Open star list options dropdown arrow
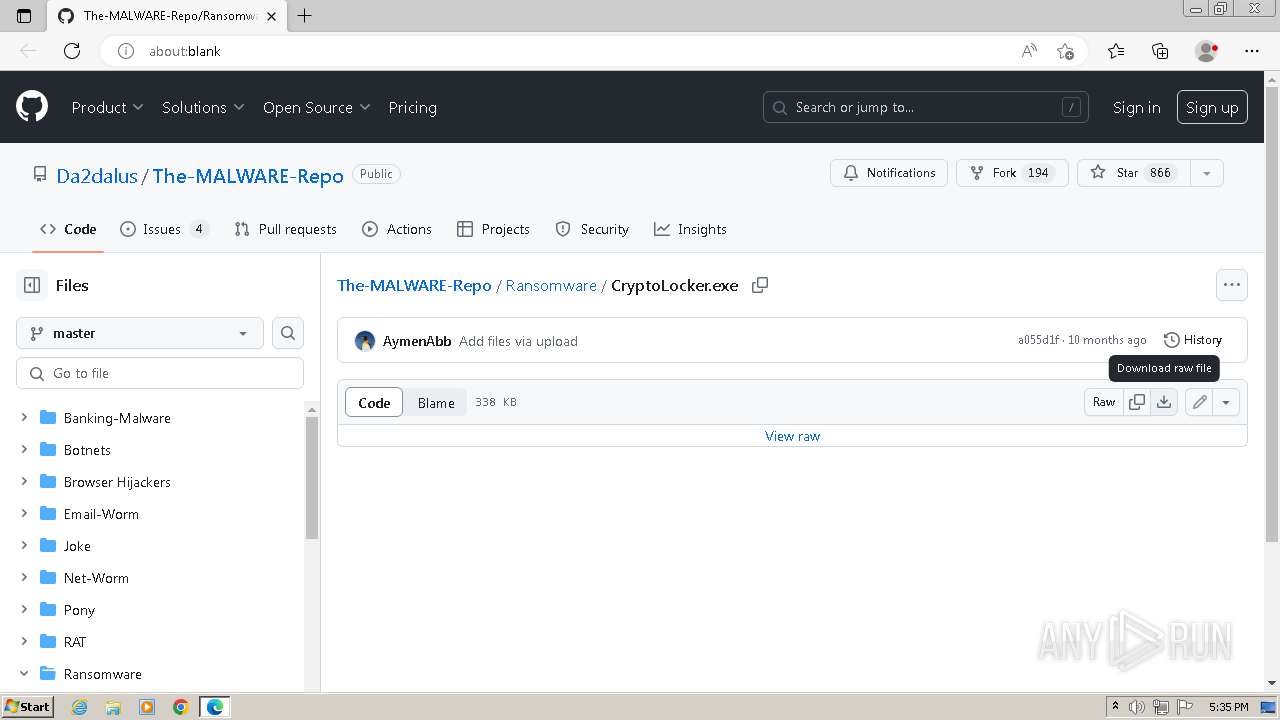 tap(1207, 173)
